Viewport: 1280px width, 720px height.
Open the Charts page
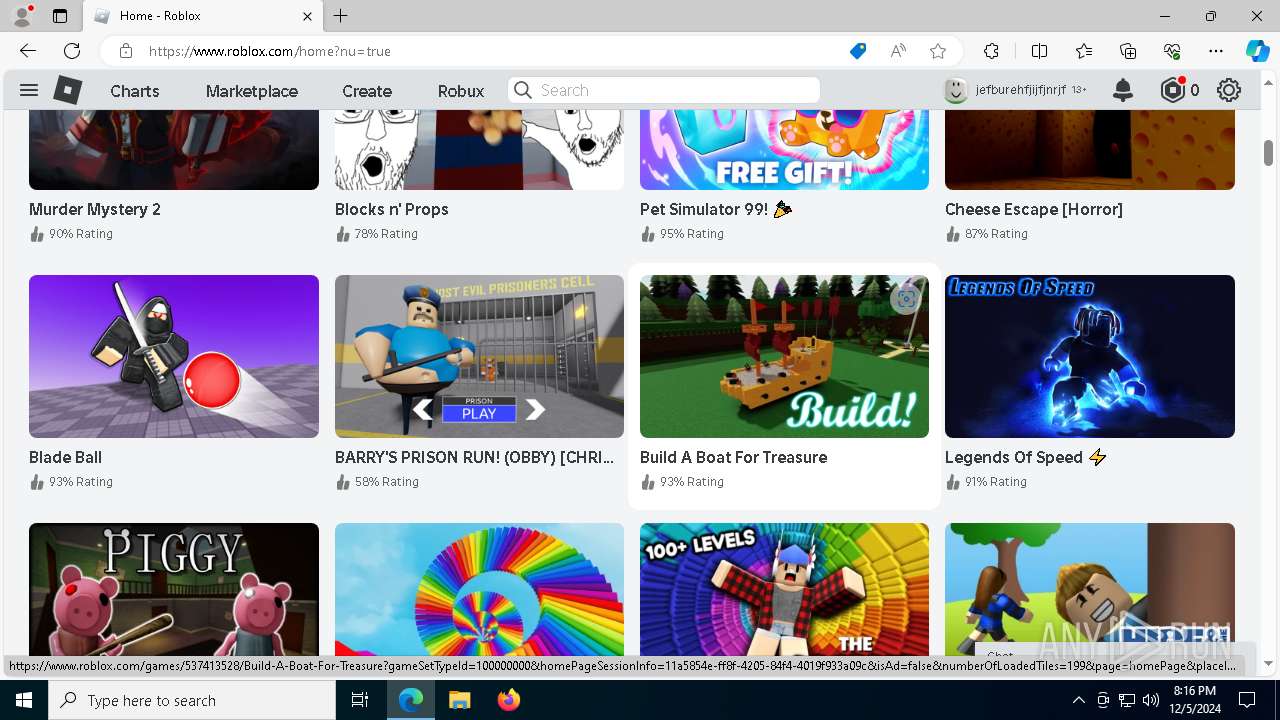[x=135, y=91]
